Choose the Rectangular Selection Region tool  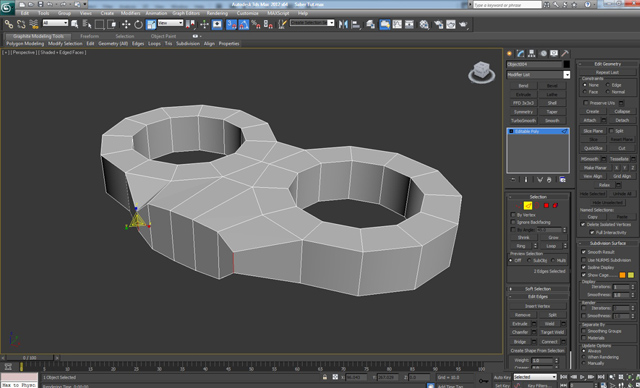tap(99, 24)
